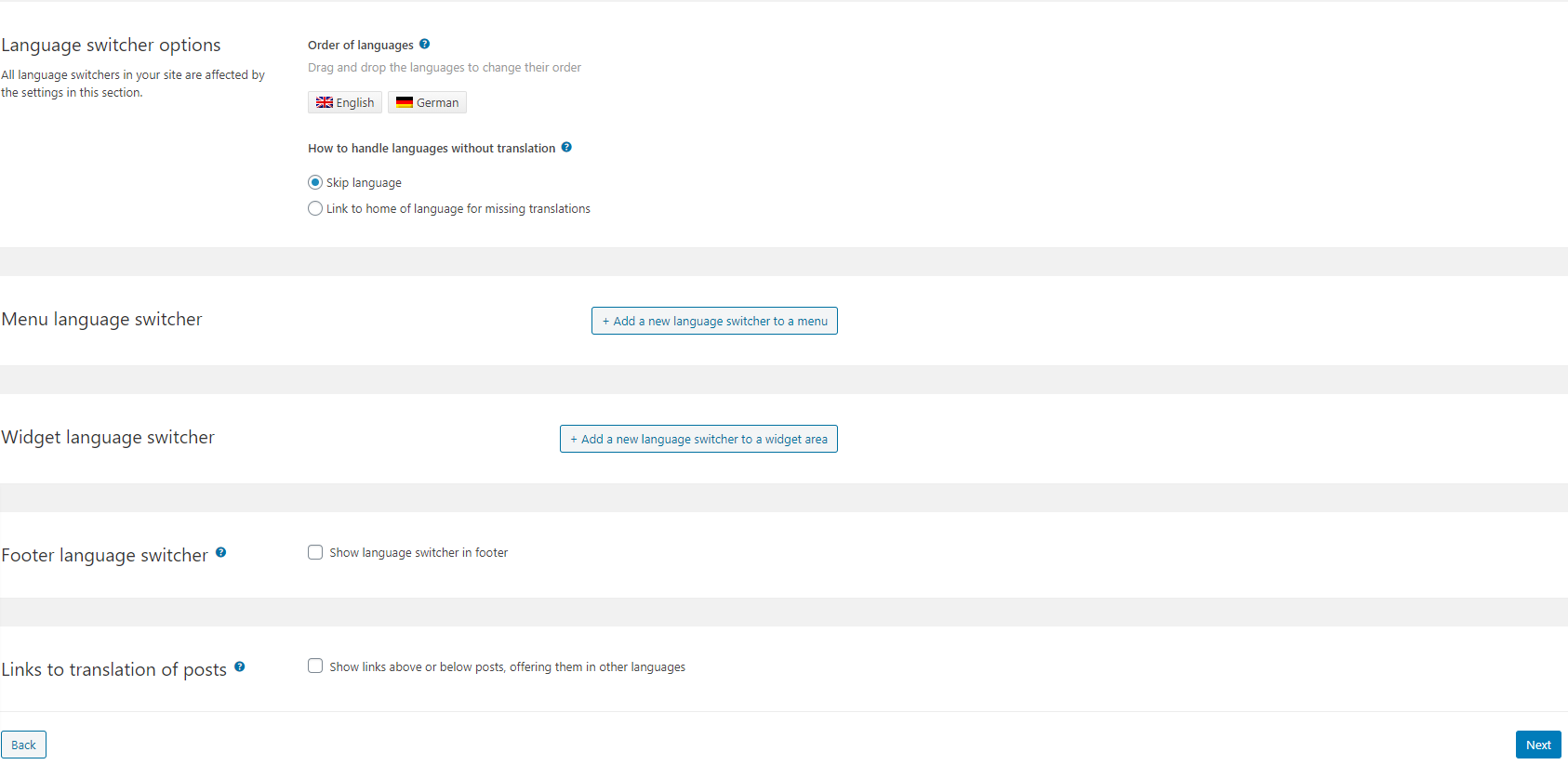Add a new language switcher to a menu
This screenshot has width=1568, height=765.
[x=714, y=321]
